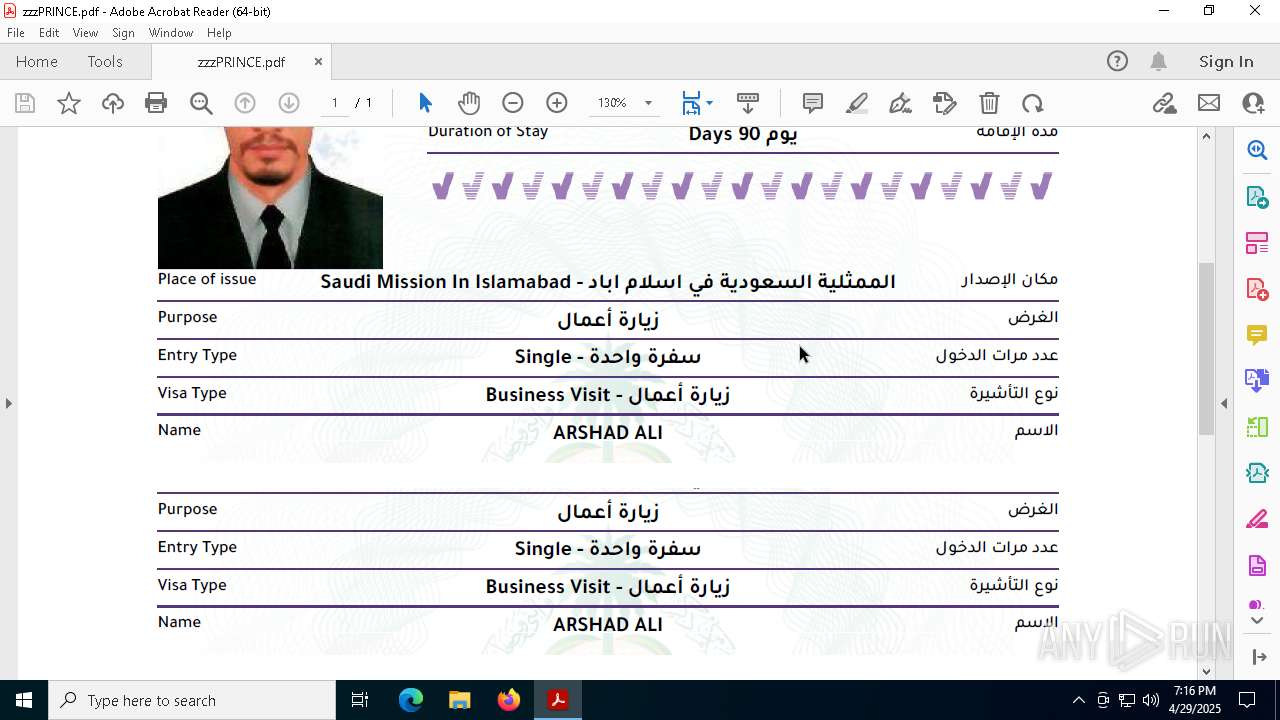1280x720 pixels.
Task: Click the share with others person icon
Action: [x=1253, y=103]
